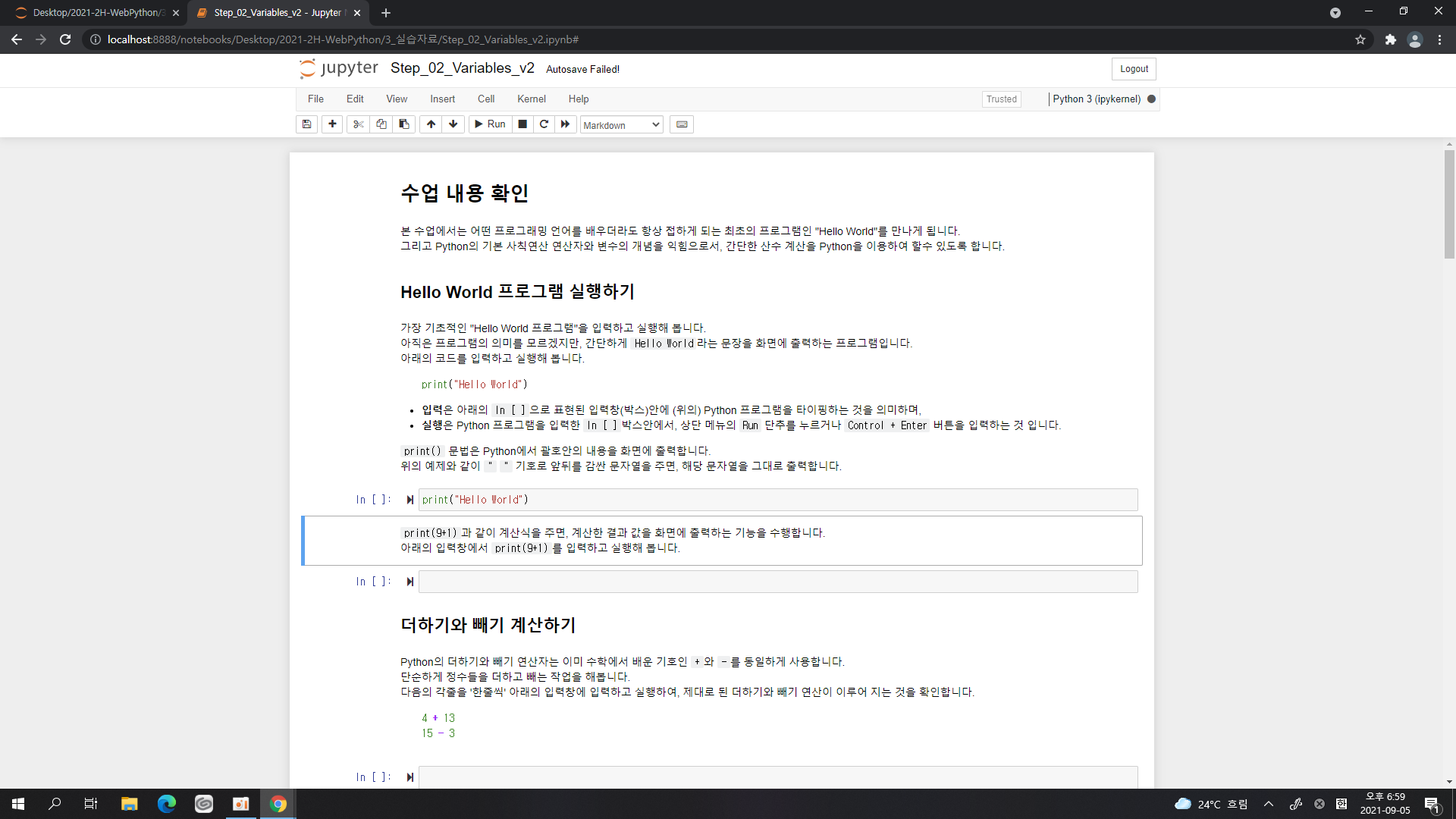Open the Help menu
The image size is (1456, 819).
pos(579,99)
